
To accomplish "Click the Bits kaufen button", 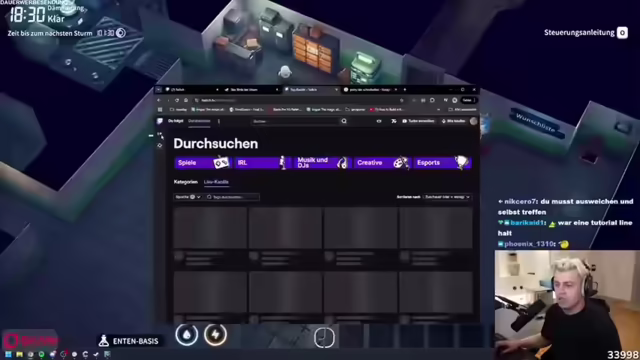I will [x=453, y=121].
